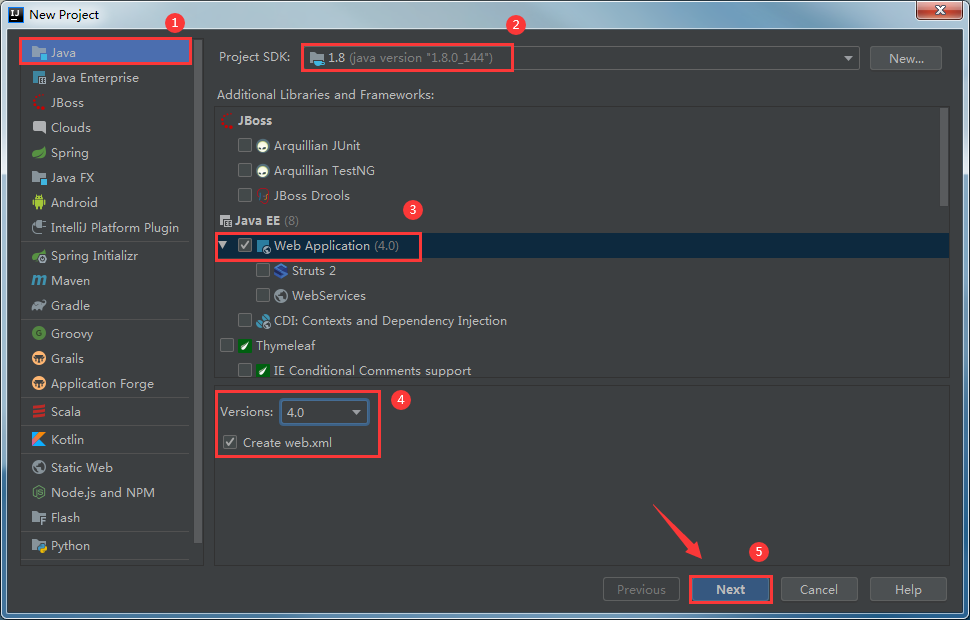
Task: Click the Previous button
Action: pyautogui.click(x=641, y=590)
